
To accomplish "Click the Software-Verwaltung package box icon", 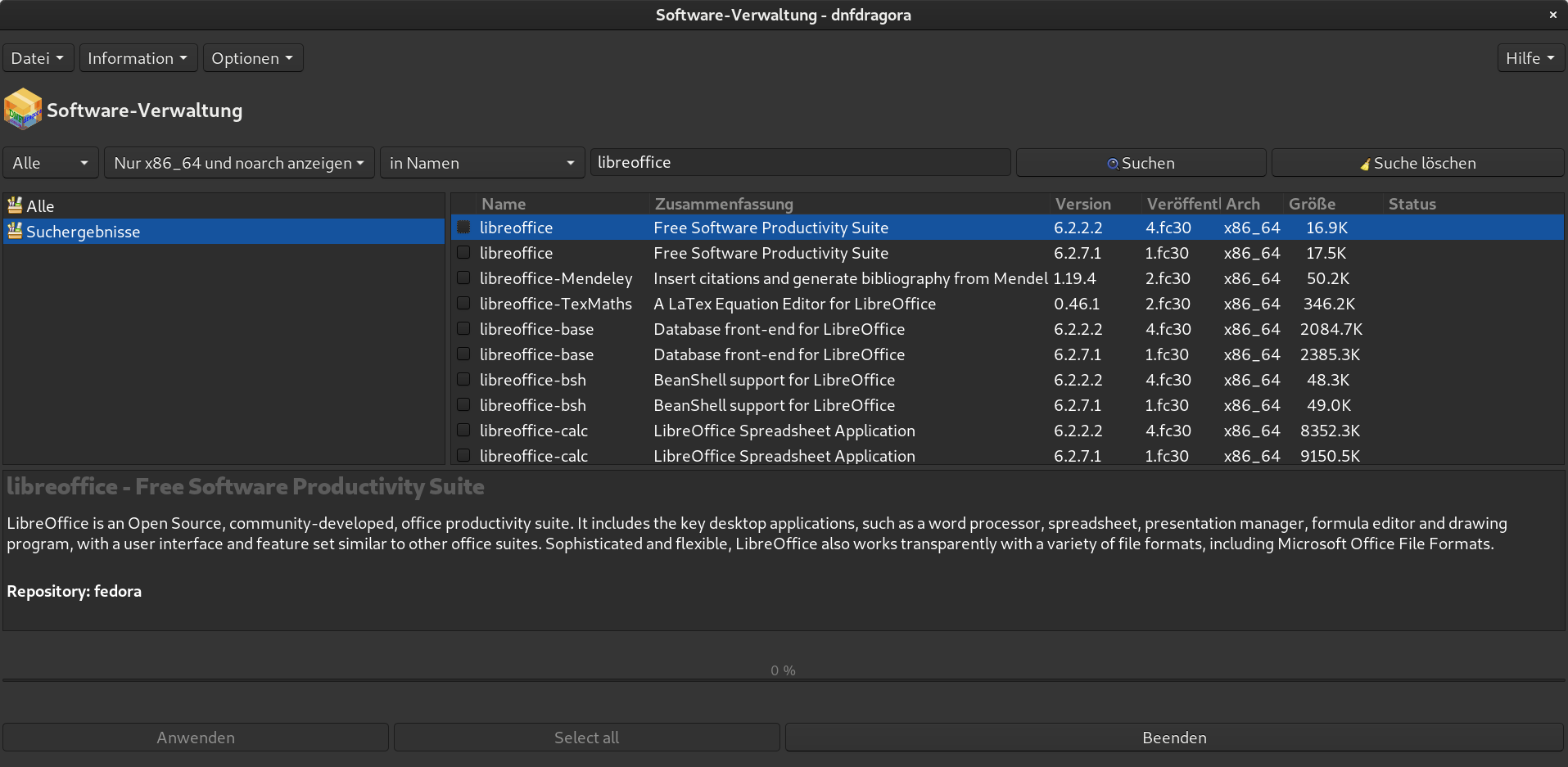I will [23, 109].
